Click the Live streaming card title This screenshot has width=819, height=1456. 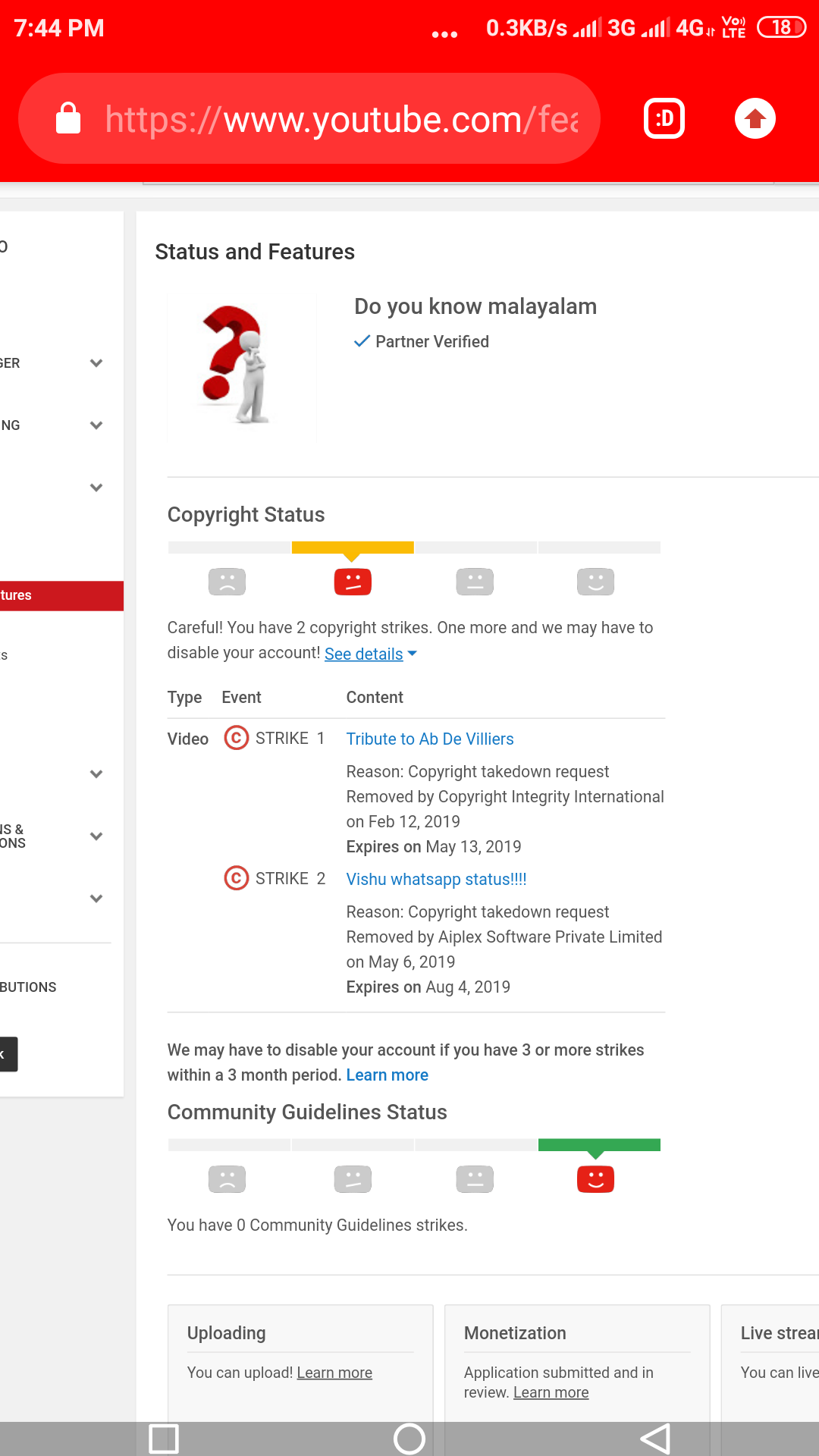coord(780,1333)
